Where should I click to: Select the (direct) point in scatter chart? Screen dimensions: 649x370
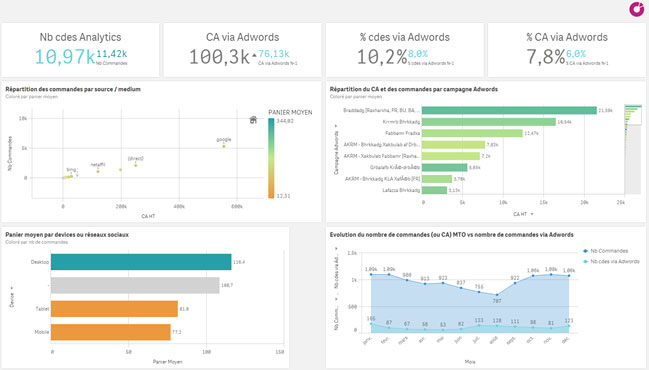point(135,165)
